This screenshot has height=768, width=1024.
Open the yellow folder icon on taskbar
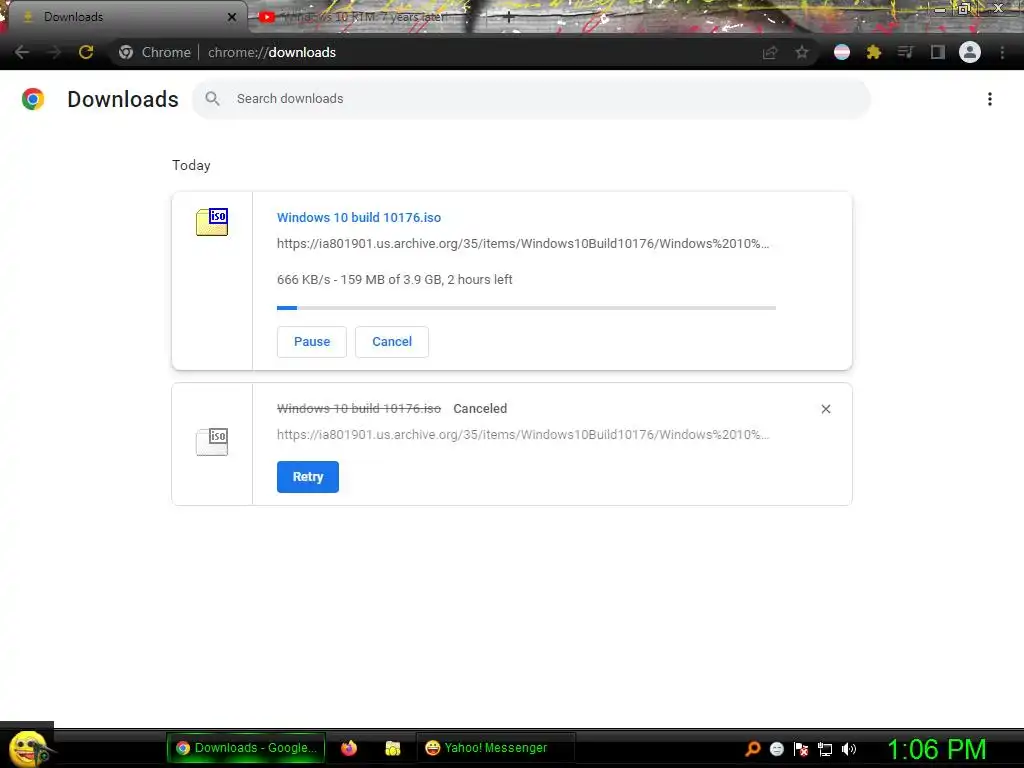pyautogui.click(x=392, y=748)
